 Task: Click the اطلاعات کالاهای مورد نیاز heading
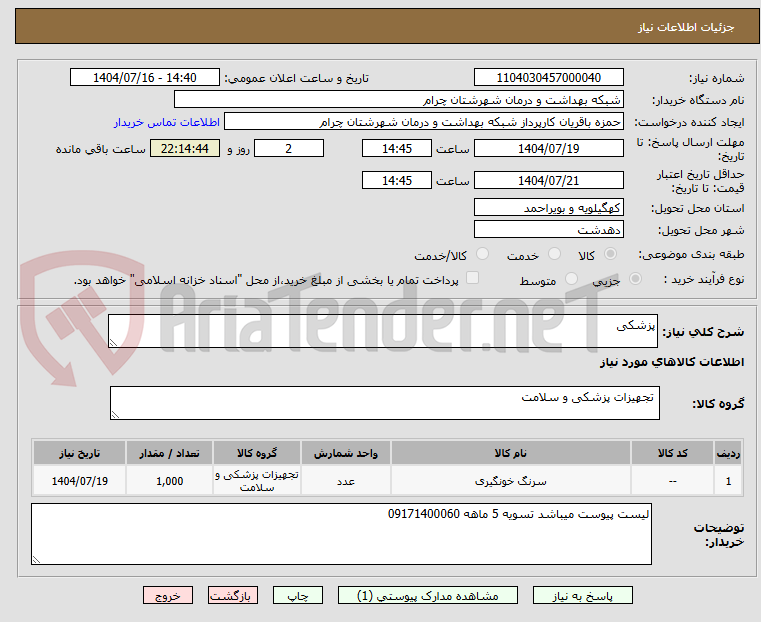coord(672,362)
